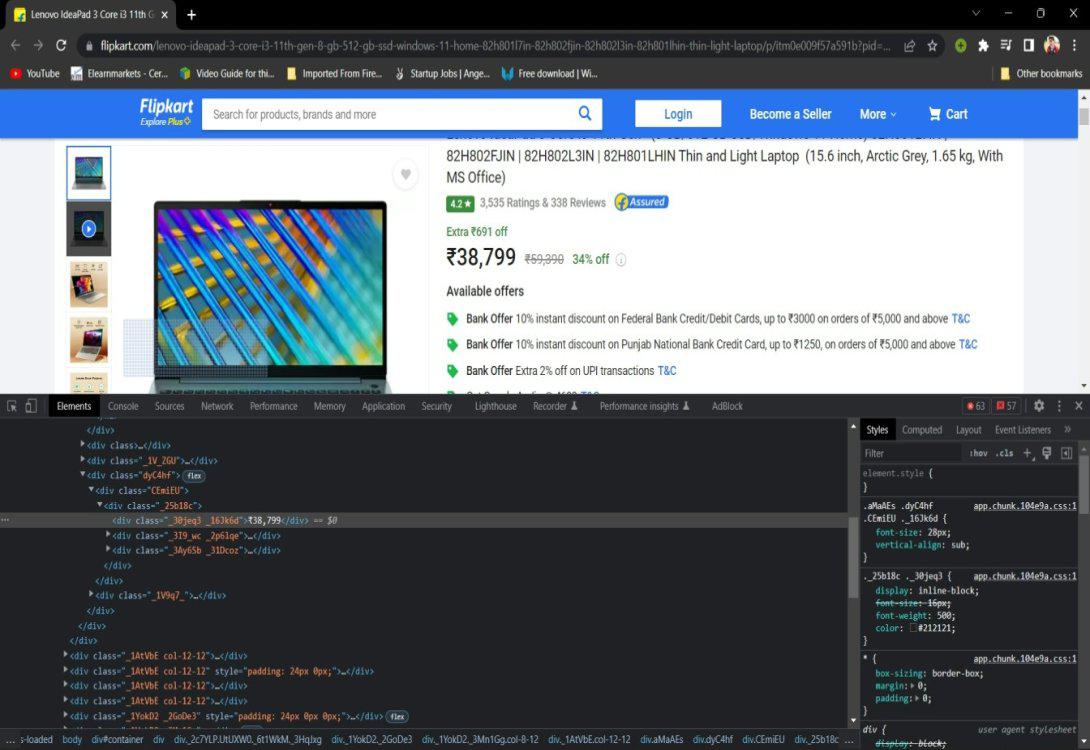Select the video thumbnail of the laptop

[x=88, y=229]
